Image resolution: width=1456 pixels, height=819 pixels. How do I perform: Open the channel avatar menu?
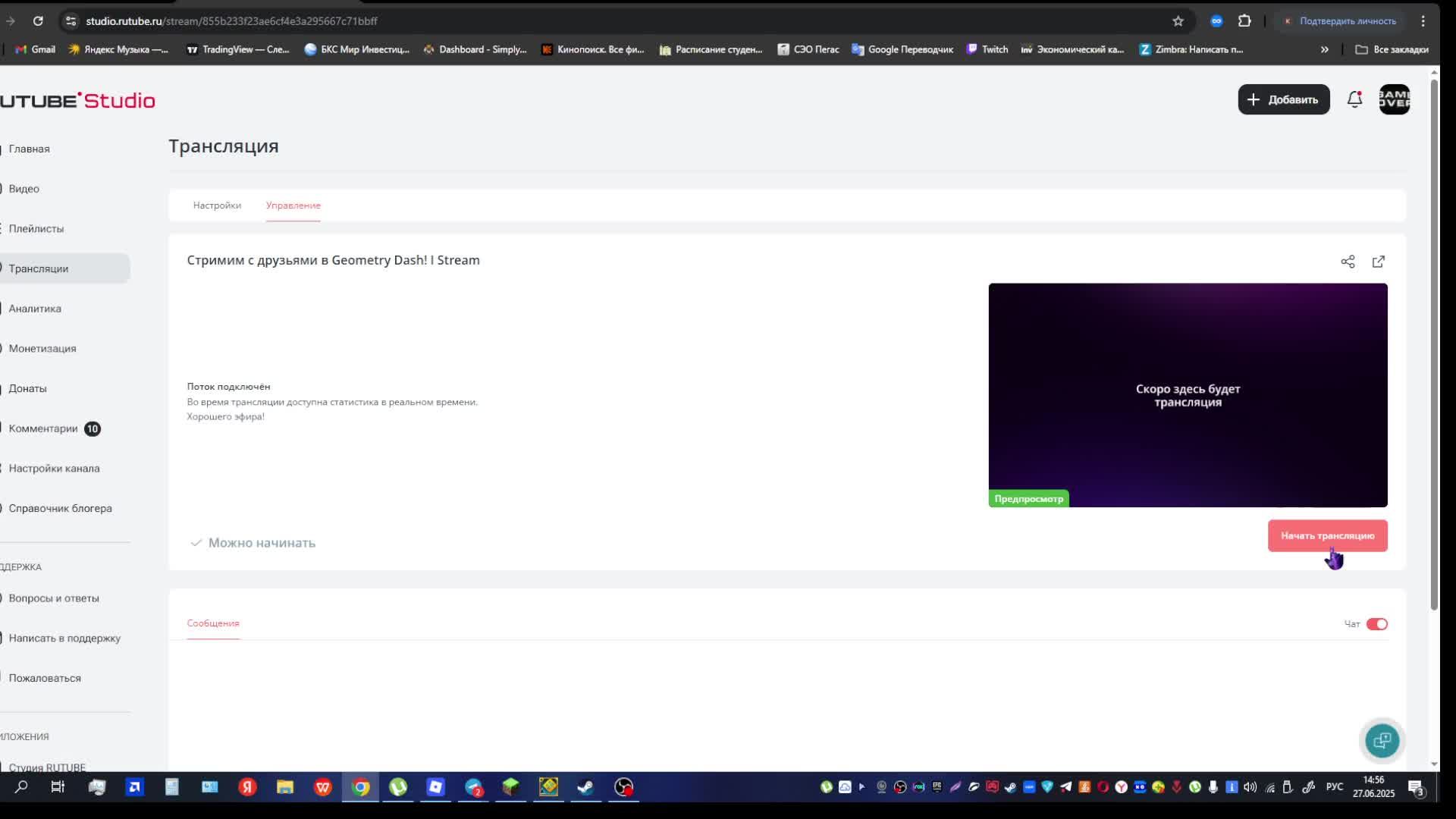pos(1394,99)
